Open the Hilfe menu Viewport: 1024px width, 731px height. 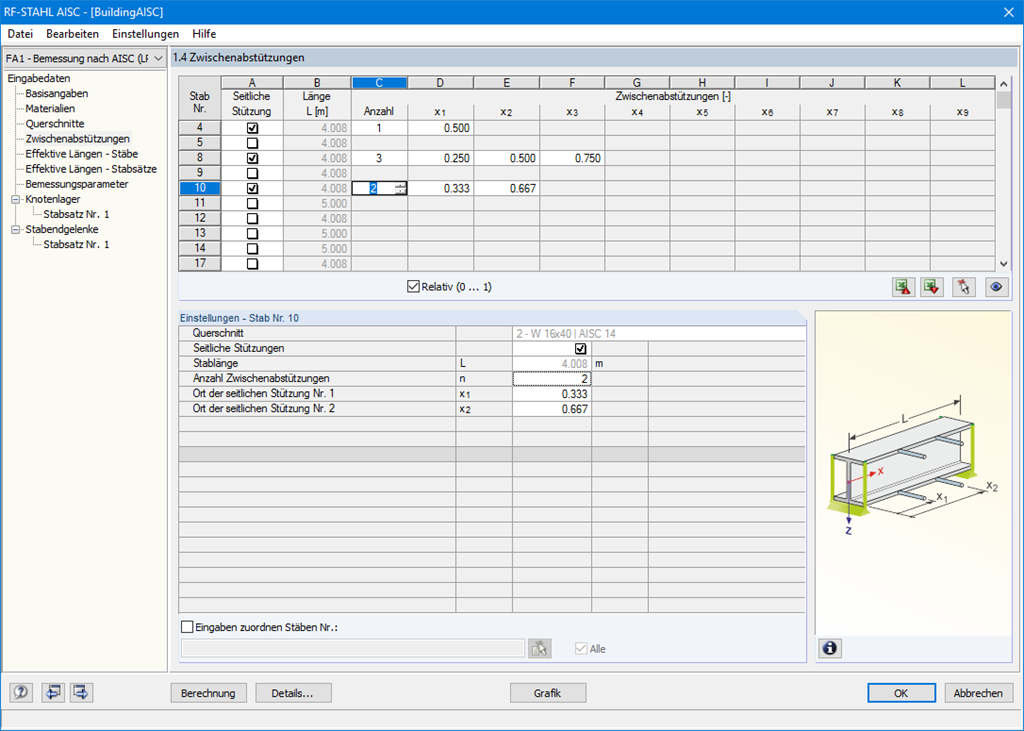(204, 34)
